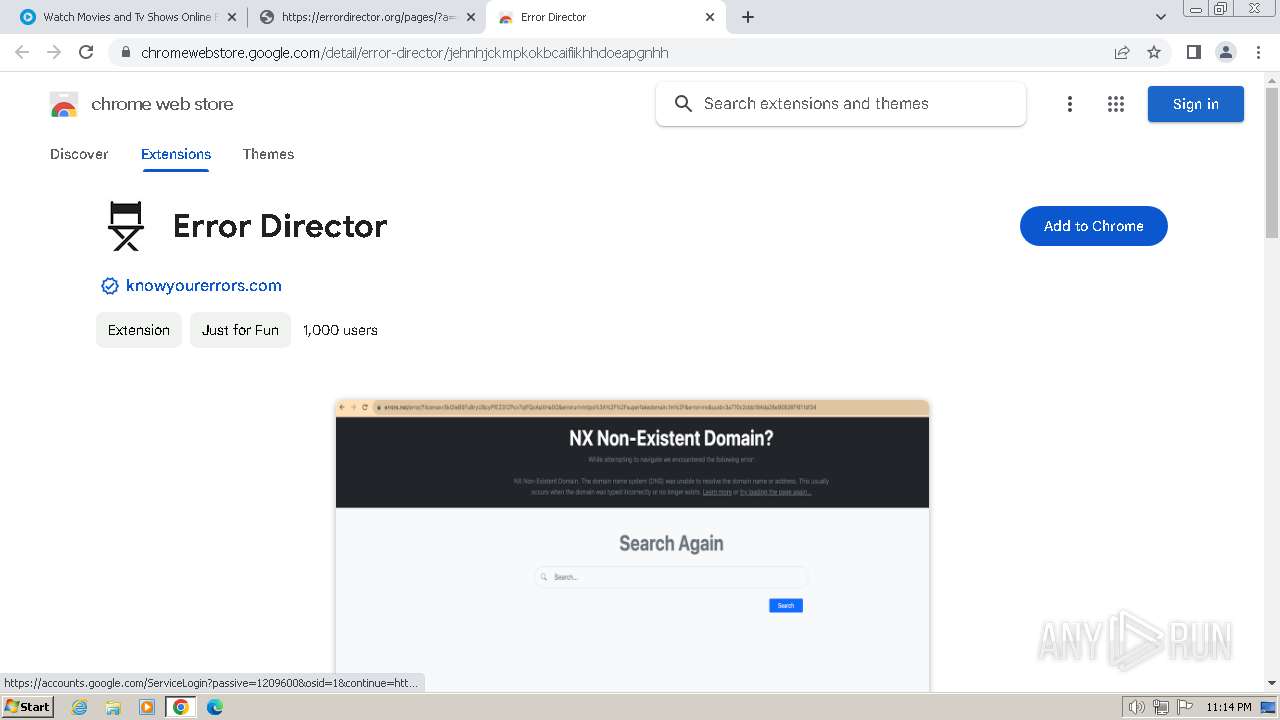Go to the Themes tab

point(268,154)
